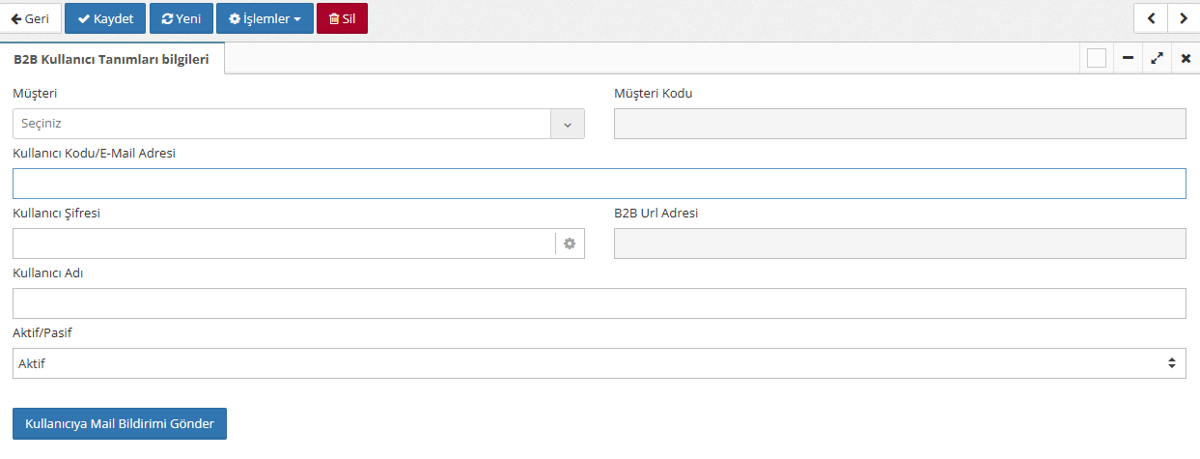Click the Geri back button
This screenshot has height=459, width=1200.
31,19
